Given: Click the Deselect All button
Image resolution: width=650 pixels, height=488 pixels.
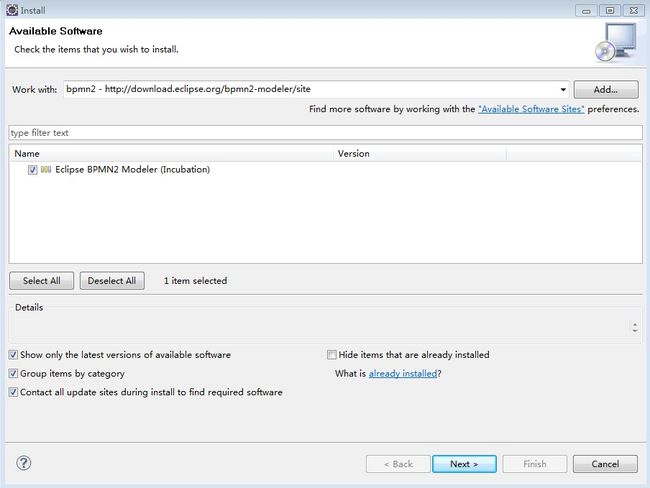Looking at the screenshot, I should pyautogui.click(x=112, y=281).
